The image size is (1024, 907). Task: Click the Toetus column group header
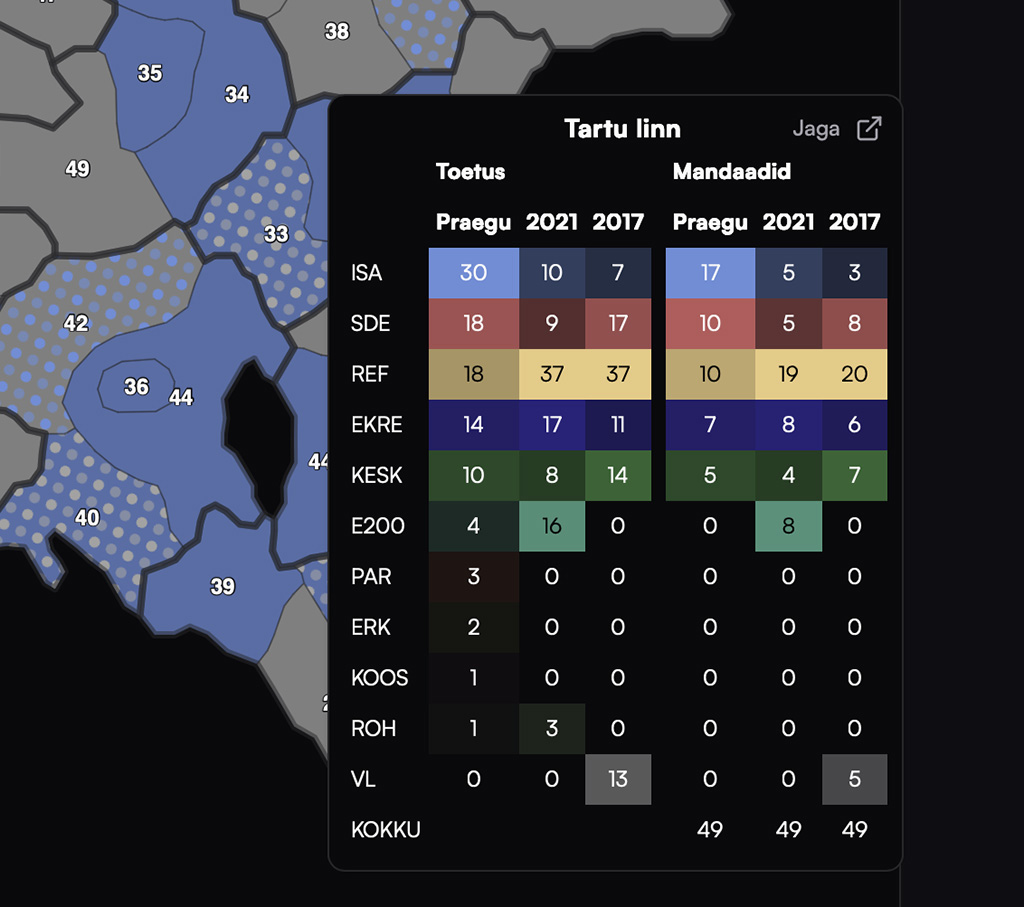[x=470, y=171]
